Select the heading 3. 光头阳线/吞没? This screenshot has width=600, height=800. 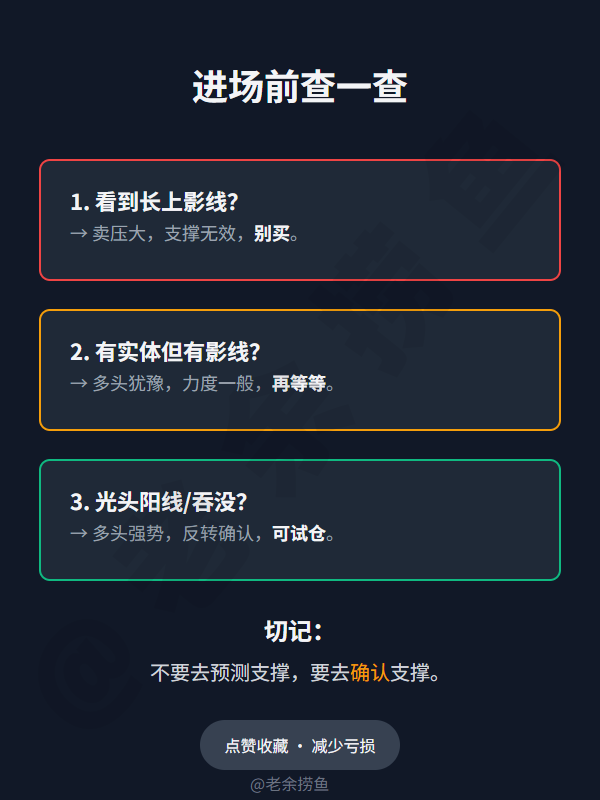pos(159,502)
